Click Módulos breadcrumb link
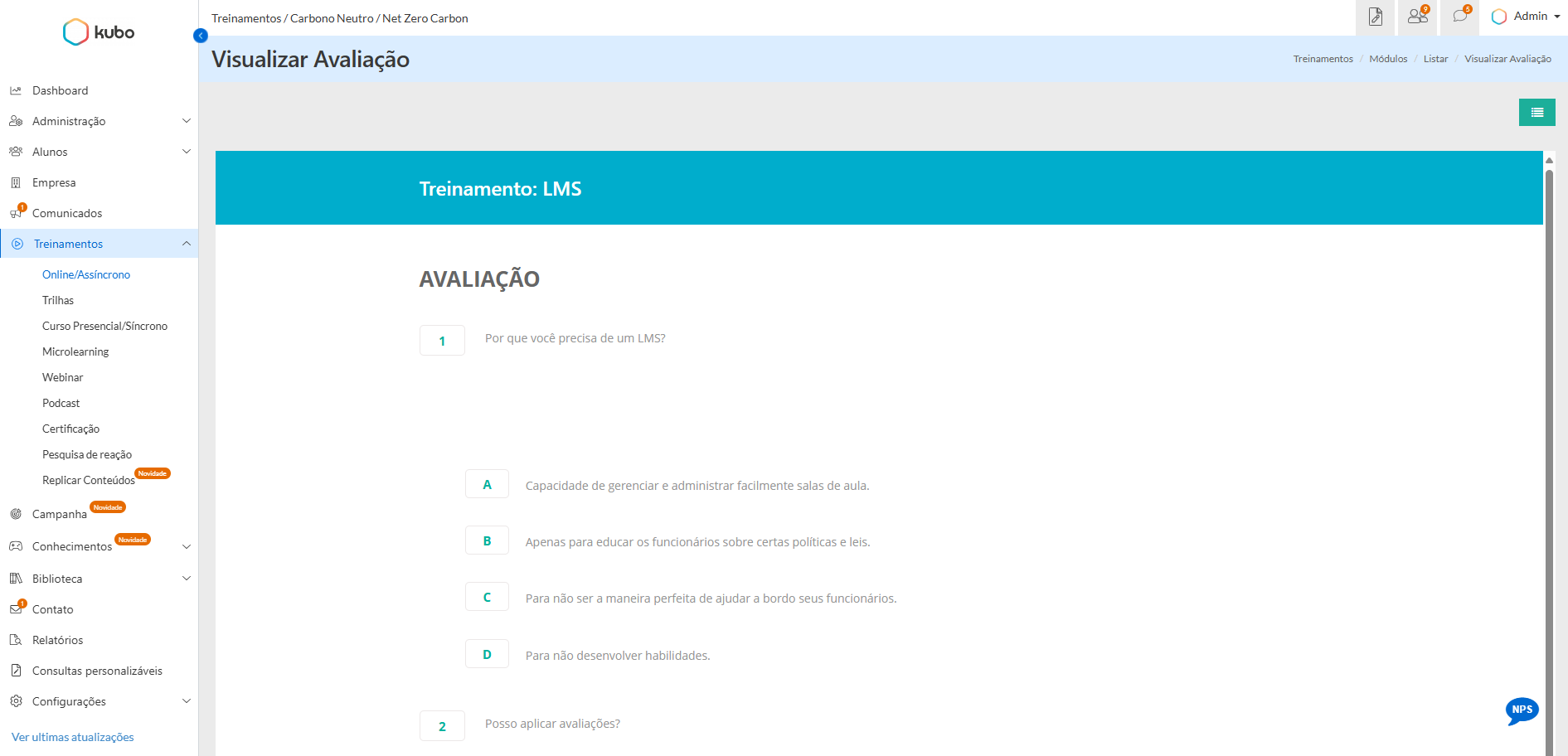Image resolution: width=1568 pixels, height=756 pixels. click(x=1388, y=59)
